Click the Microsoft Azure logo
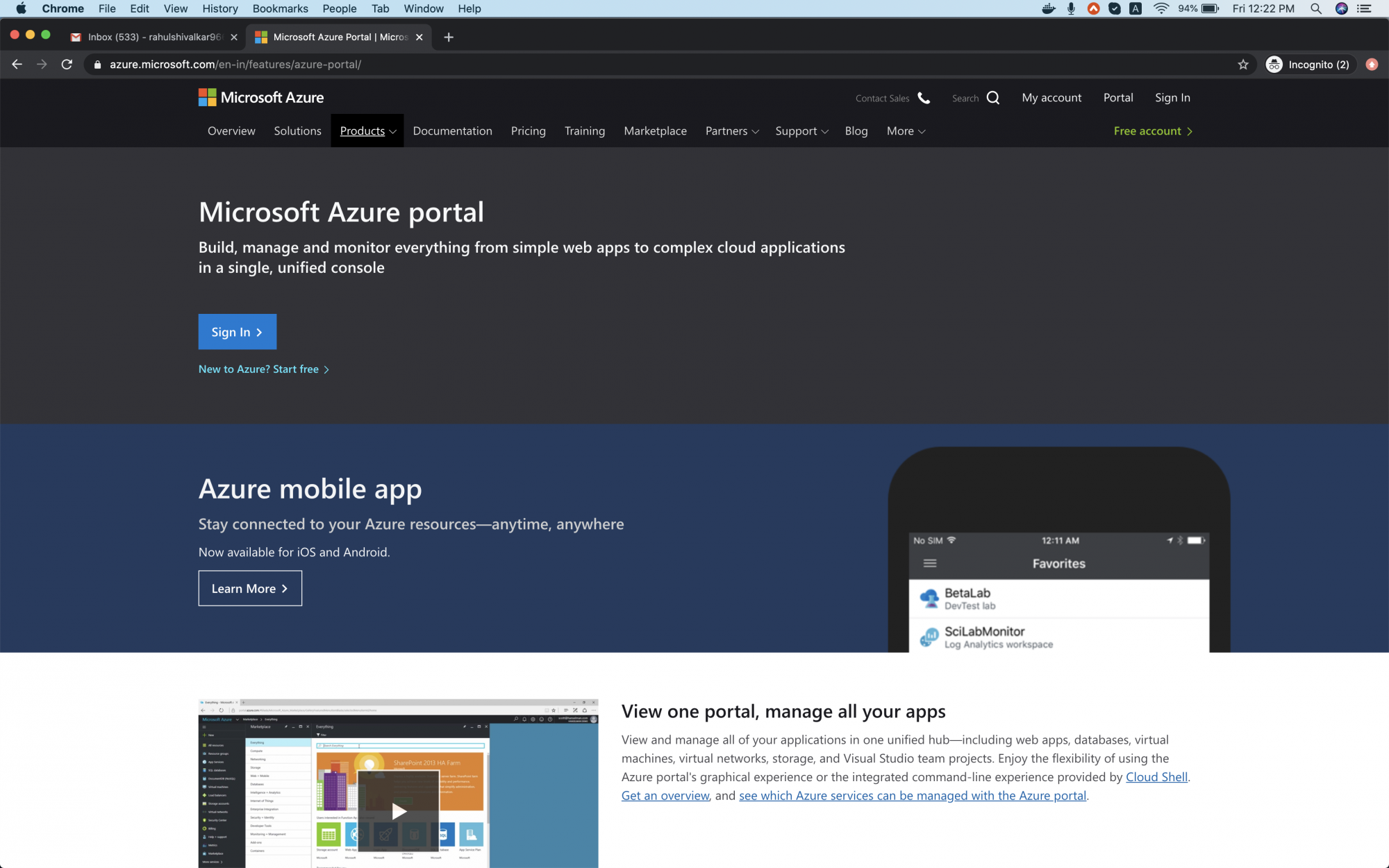Viewport: 1389px width, 868px height. point(261,97)
